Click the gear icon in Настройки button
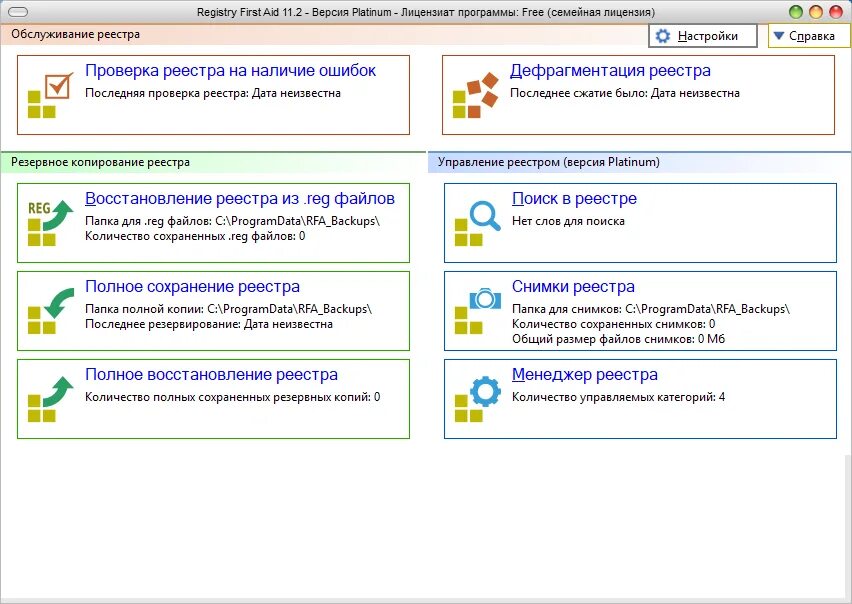This screenshot has width=852, height=604. click(663, 36)
